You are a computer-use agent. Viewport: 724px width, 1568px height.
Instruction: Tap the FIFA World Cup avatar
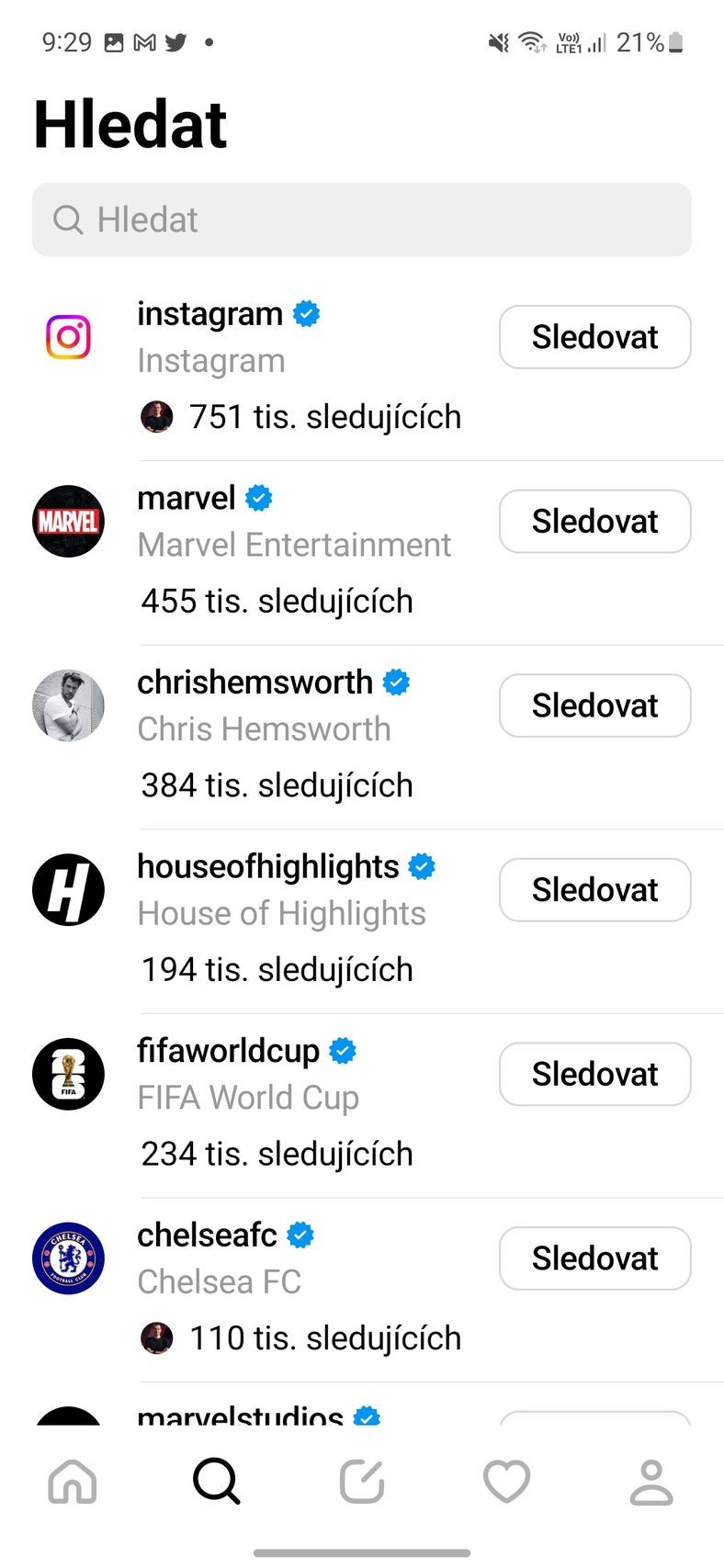[x=68, y=1074]
